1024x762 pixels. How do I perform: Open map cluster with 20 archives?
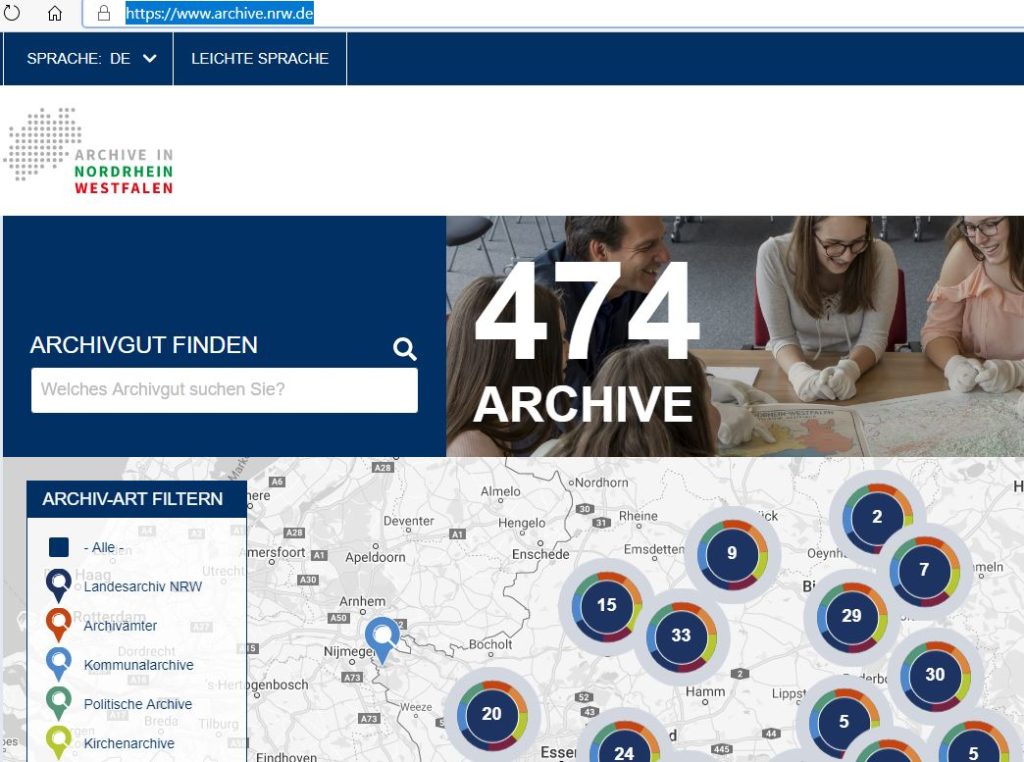(492, 714)
